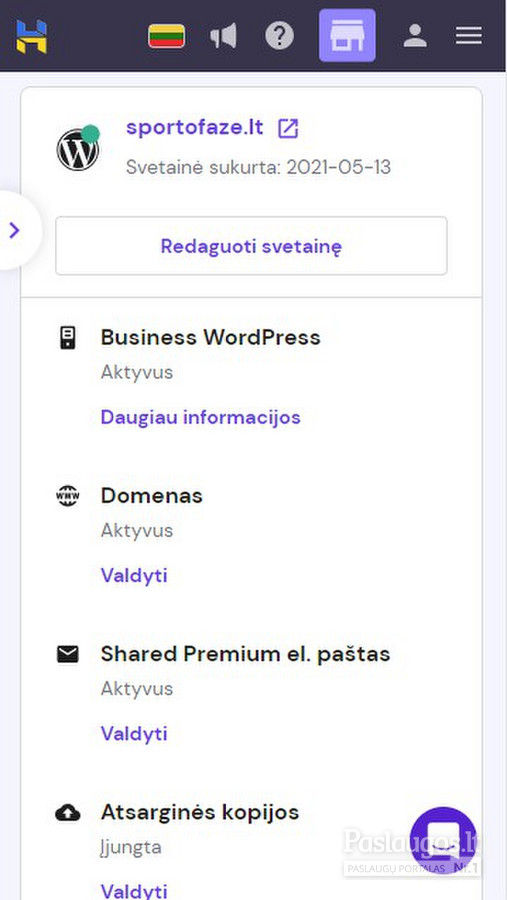Image resolution: width=507 pixels, height=900 pixels.
Task: Open the user profile icon
Action: coord(415,36)
